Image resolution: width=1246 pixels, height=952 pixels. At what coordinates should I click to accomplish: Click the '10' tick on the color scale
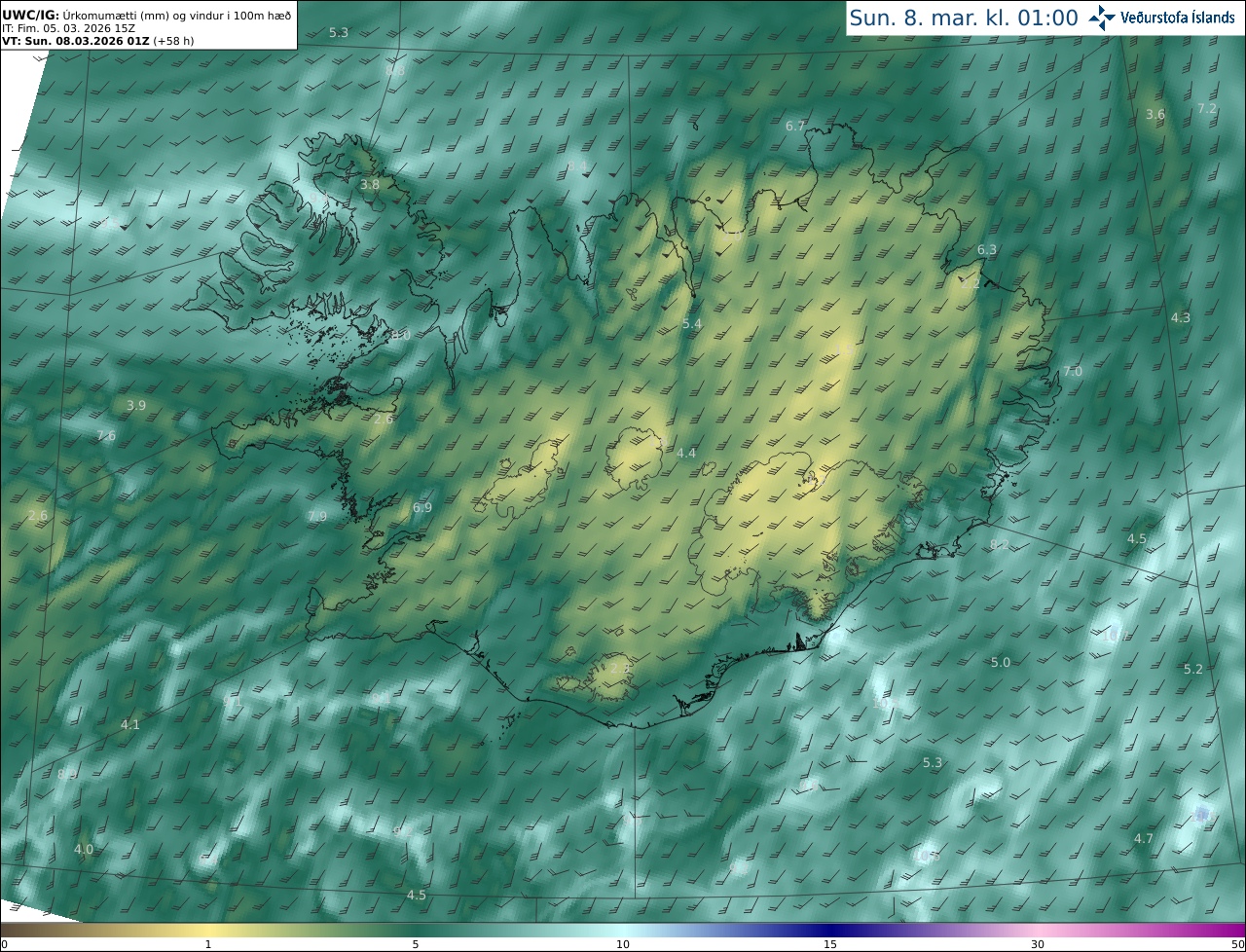pos(623,944)
